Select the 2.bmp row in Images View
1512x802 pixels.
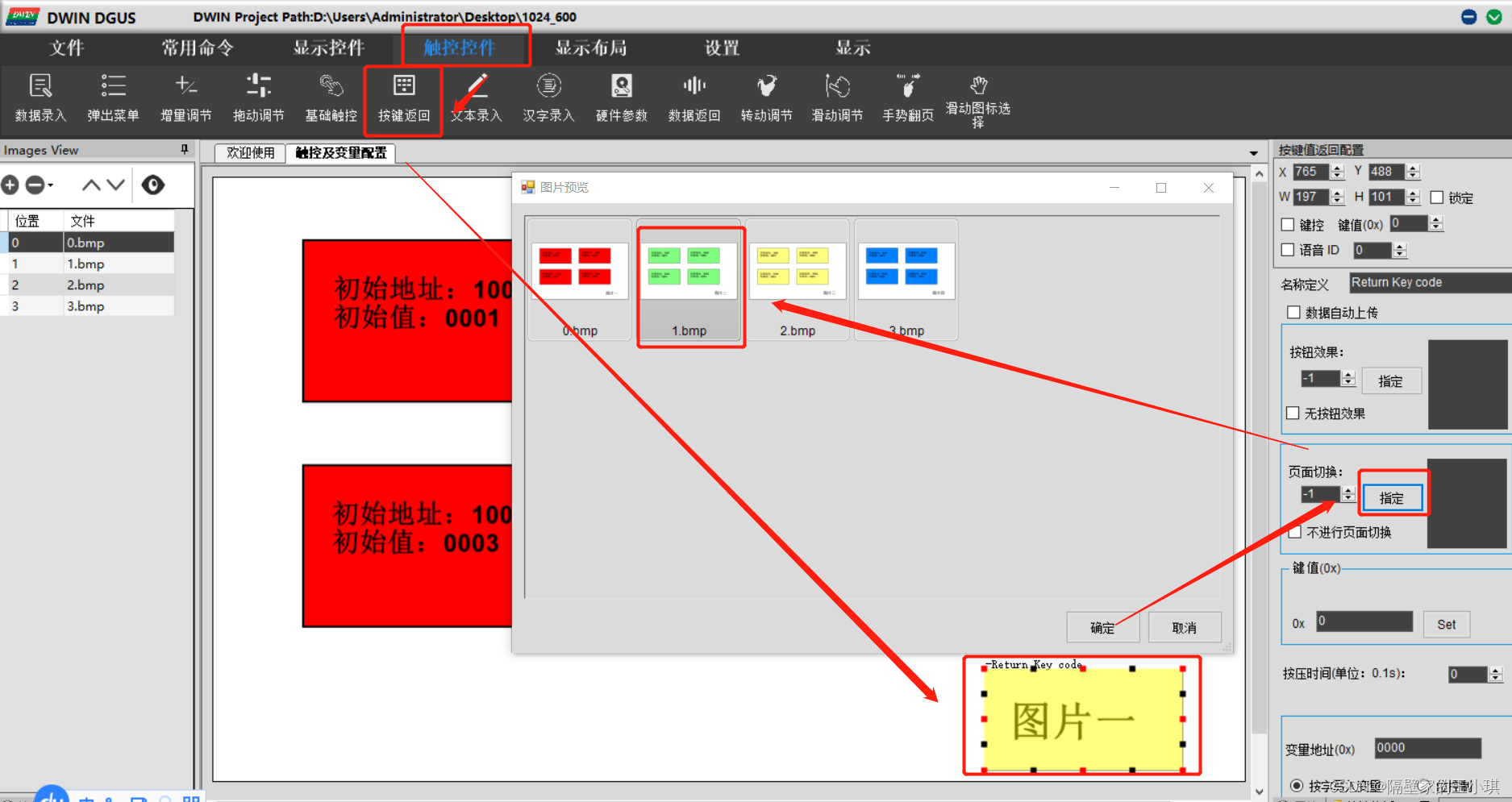pyautogui.click(x=85, y=285)
